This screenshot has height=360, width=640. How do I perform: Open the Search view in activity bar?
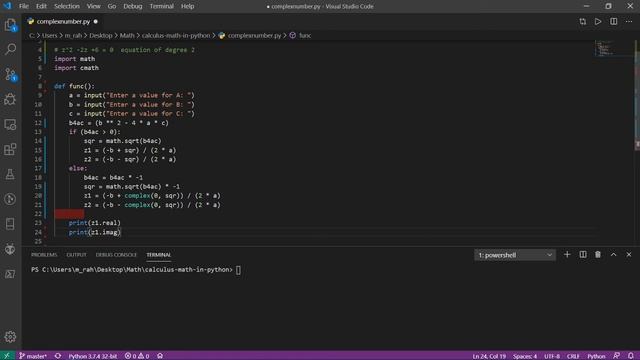(10, 49)
